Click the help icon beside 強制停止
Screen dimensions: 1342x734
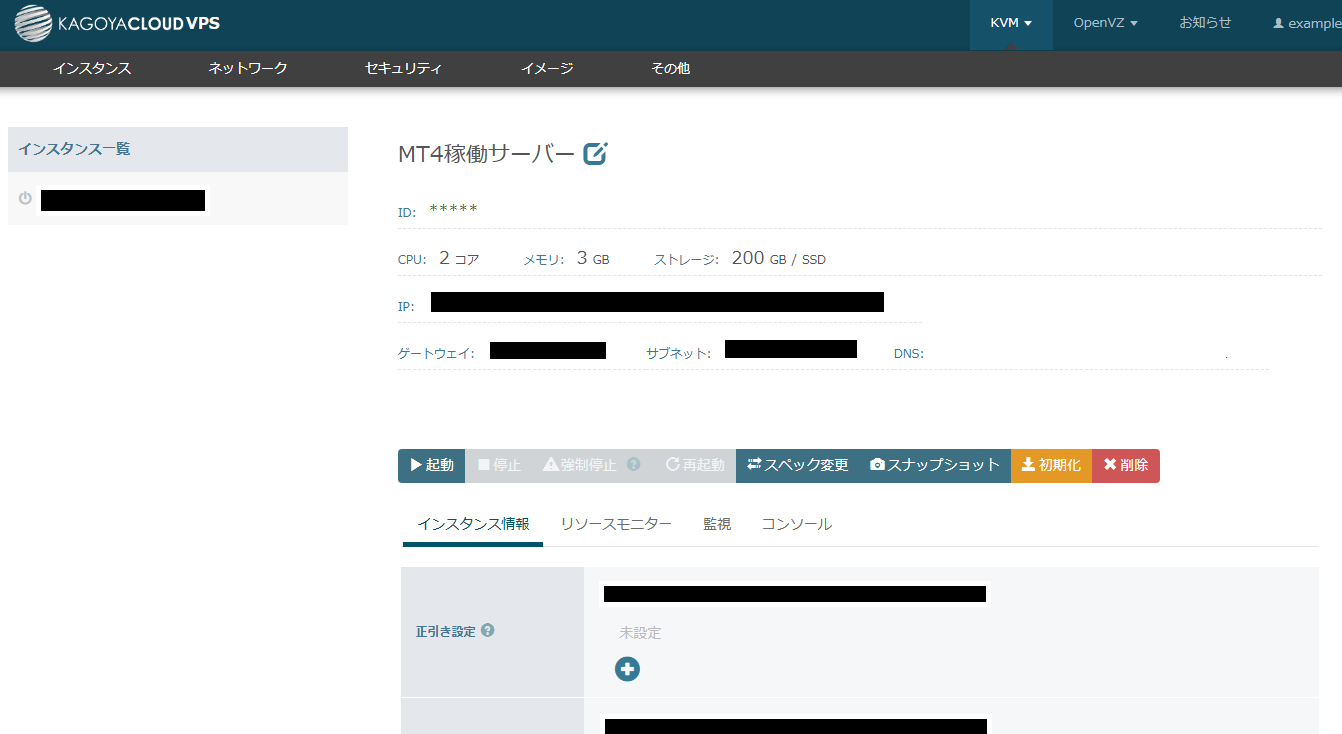(x=633, y=465)
